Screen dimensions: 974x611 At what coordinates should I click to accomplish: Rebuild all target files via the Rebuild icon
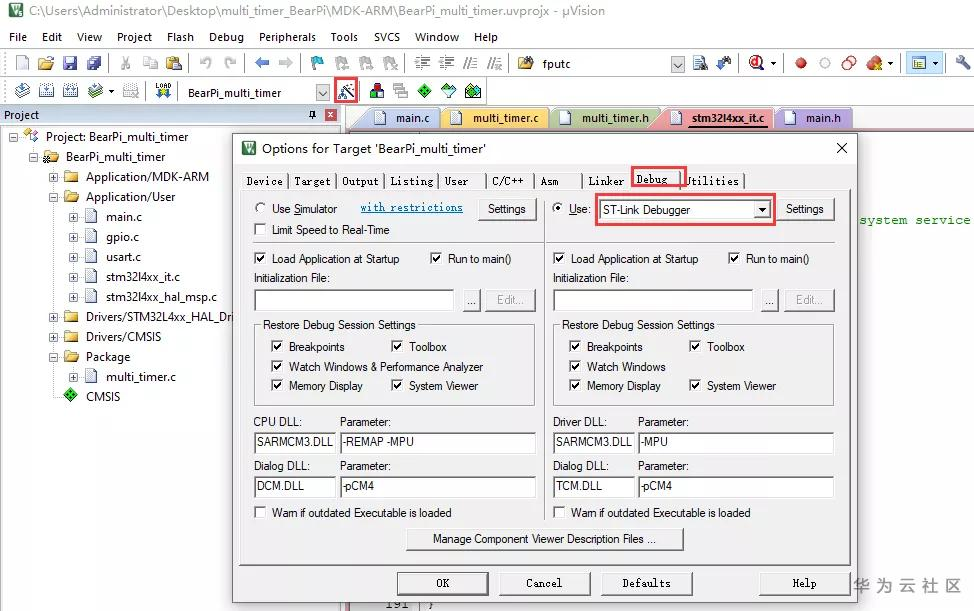pos(71,91)
